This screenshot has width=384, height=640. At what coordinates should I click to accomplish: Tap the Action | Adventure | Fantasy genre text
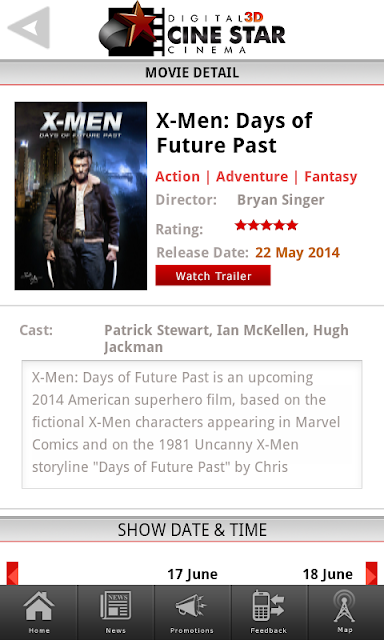pos(256,177)
